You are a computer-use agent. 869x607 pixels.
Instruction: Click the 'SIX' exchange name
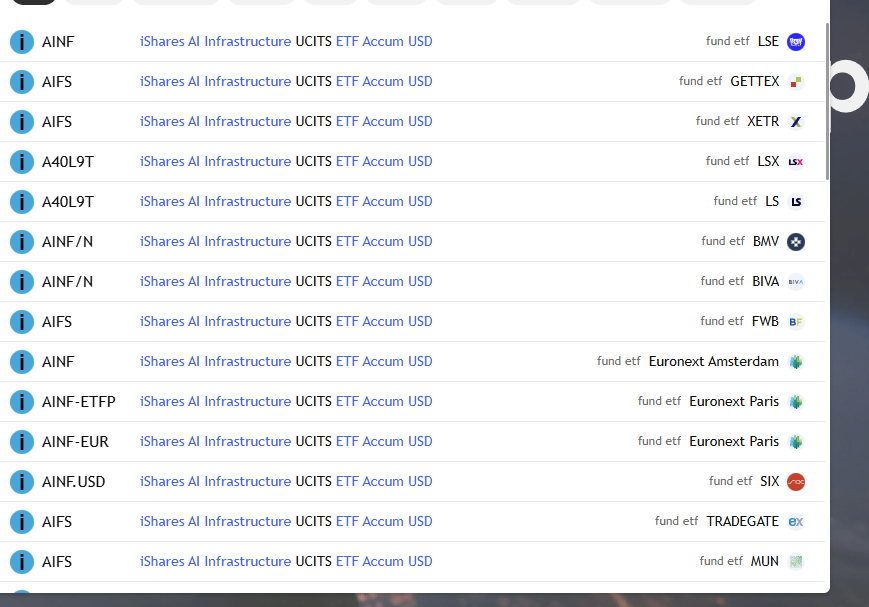pyautogui.click(x=770, y=482)
